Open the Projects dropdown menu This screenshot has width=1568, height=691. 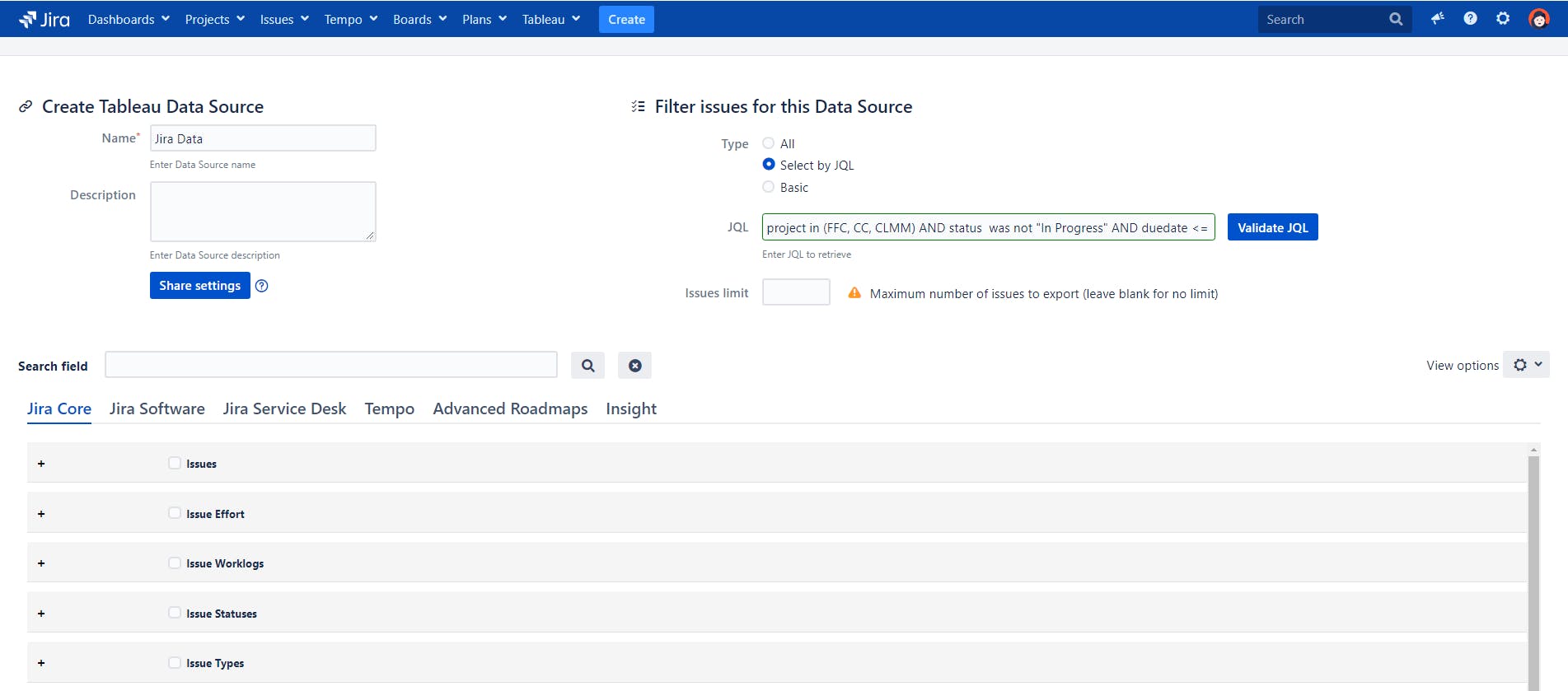click(x=214, y=19)
